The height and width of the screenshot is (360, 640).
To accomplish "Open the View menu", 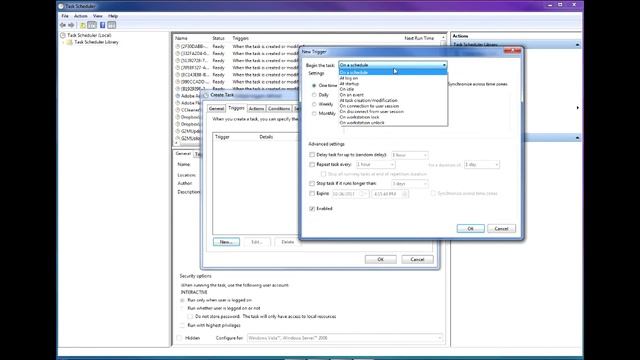I will point(98,16).
